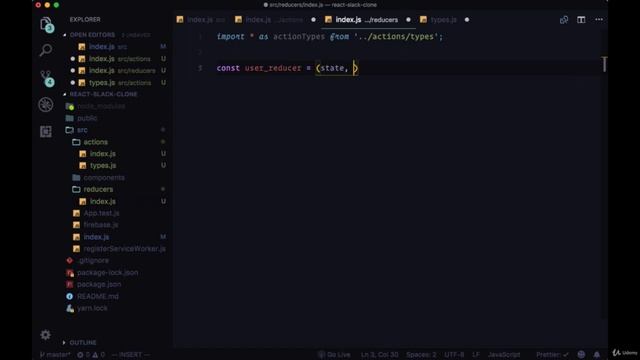Open modified index.js in src root

pyautogui.click(x=96, y=237)
